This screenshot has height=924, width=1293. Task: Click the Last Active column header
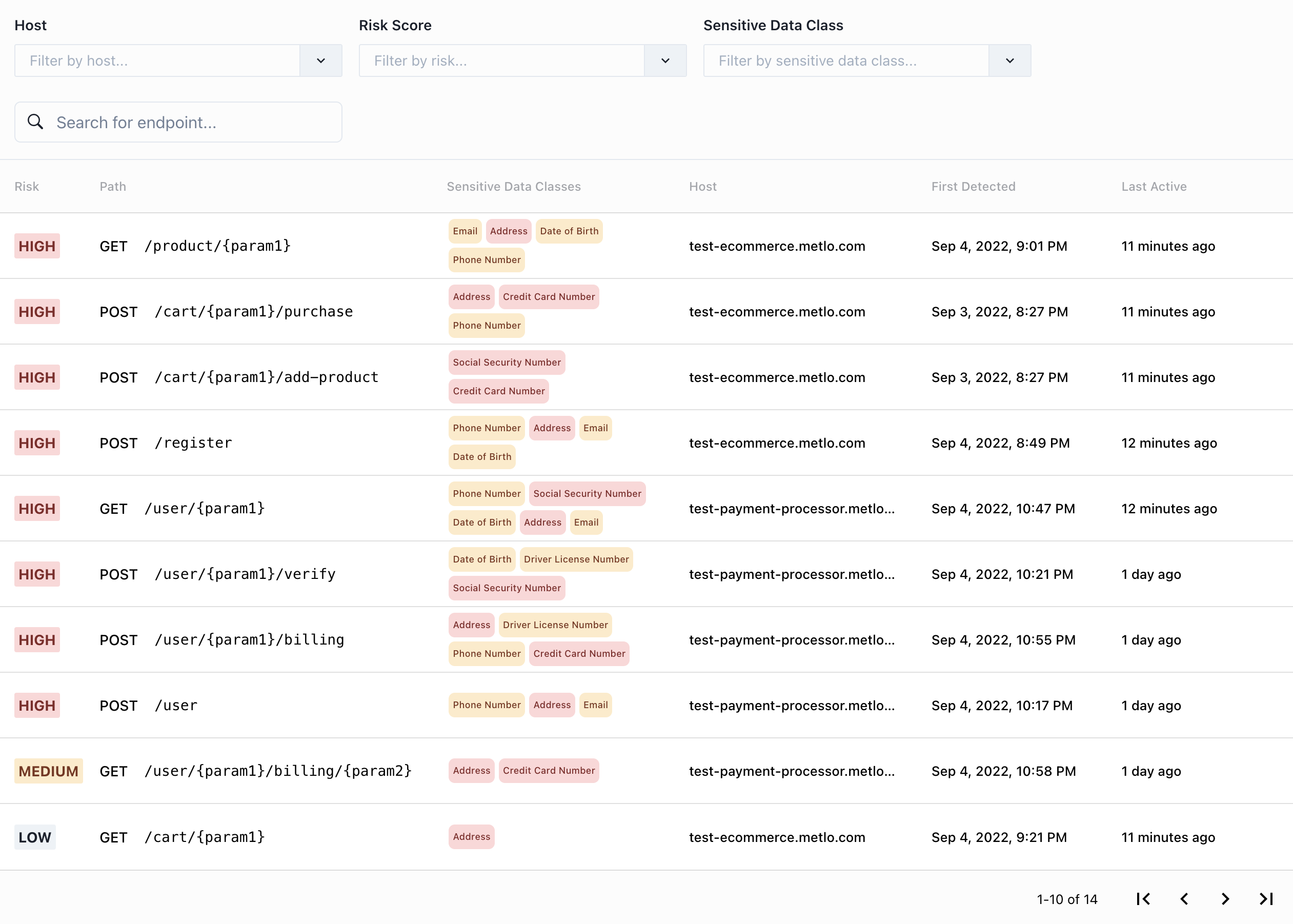click(1154, 187)
